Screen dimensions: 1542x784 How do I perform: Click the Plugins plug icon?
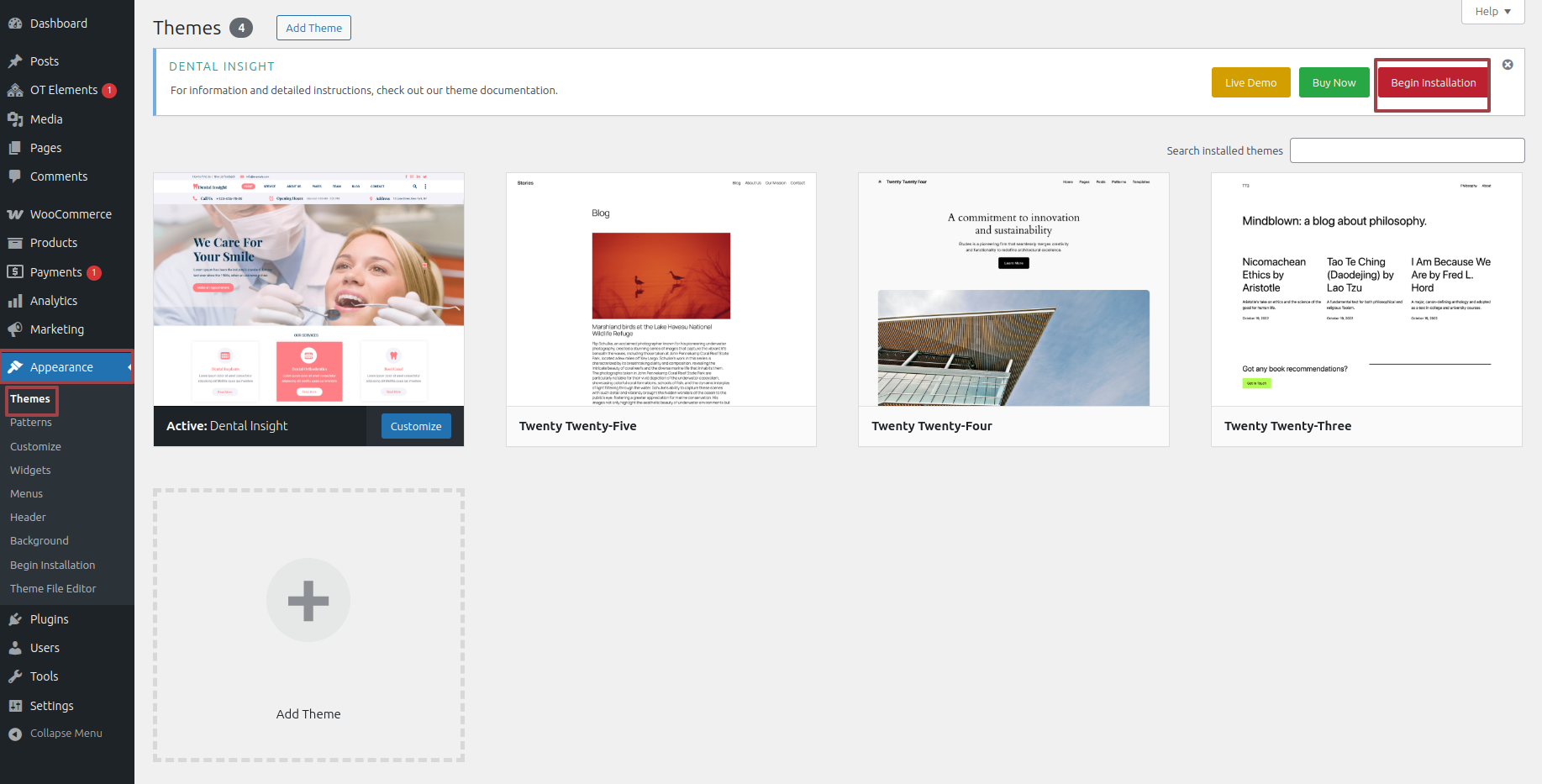[x=15, y=619]
